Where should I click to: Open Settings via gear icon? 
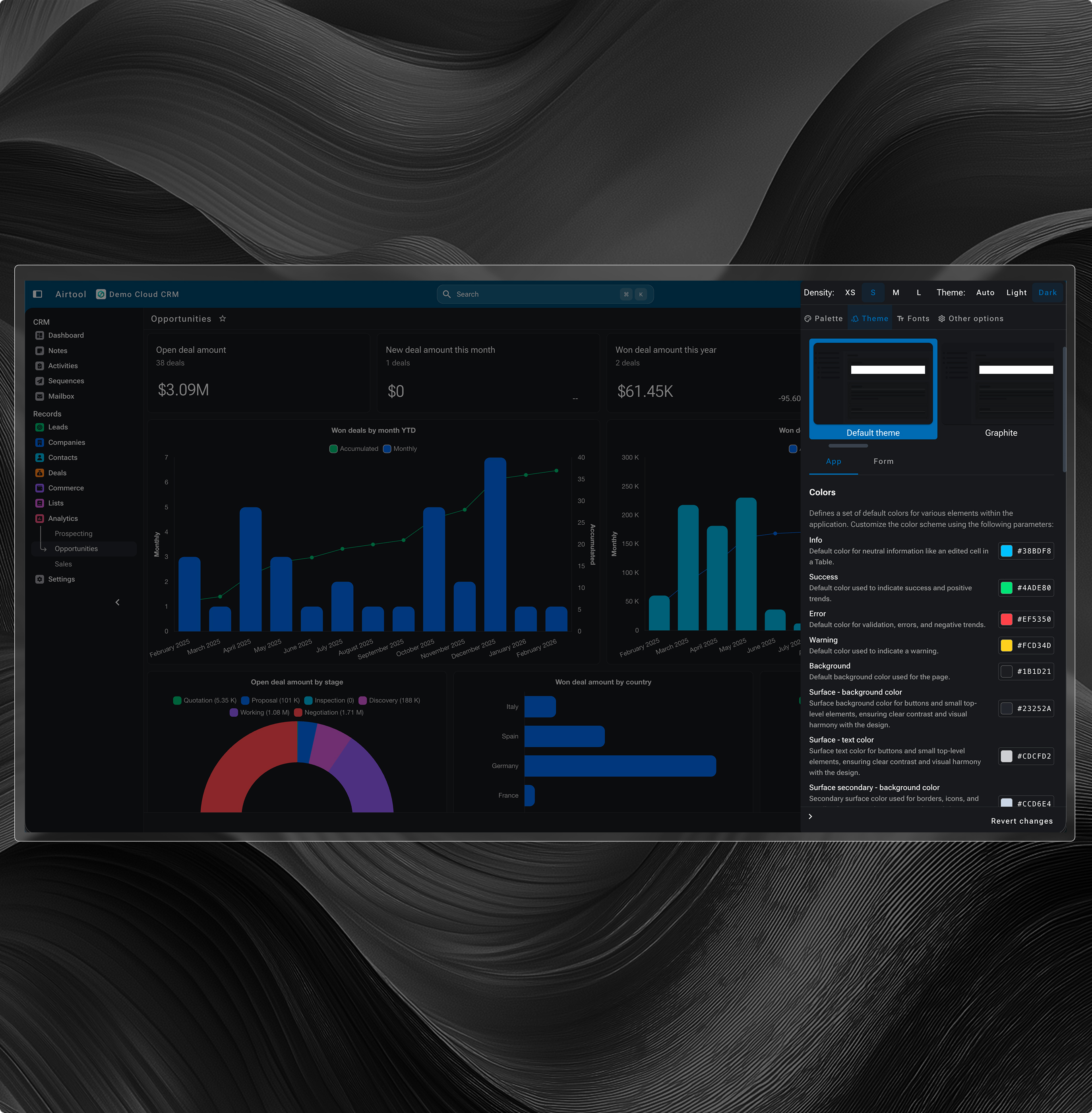[40, 580]
